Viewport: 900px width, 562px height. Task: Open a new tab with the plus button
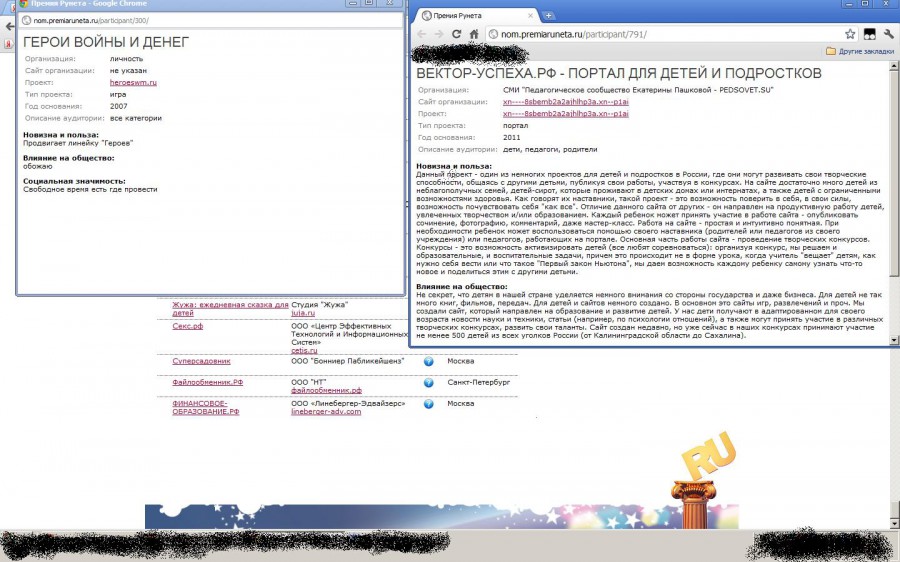coord(548,15)
